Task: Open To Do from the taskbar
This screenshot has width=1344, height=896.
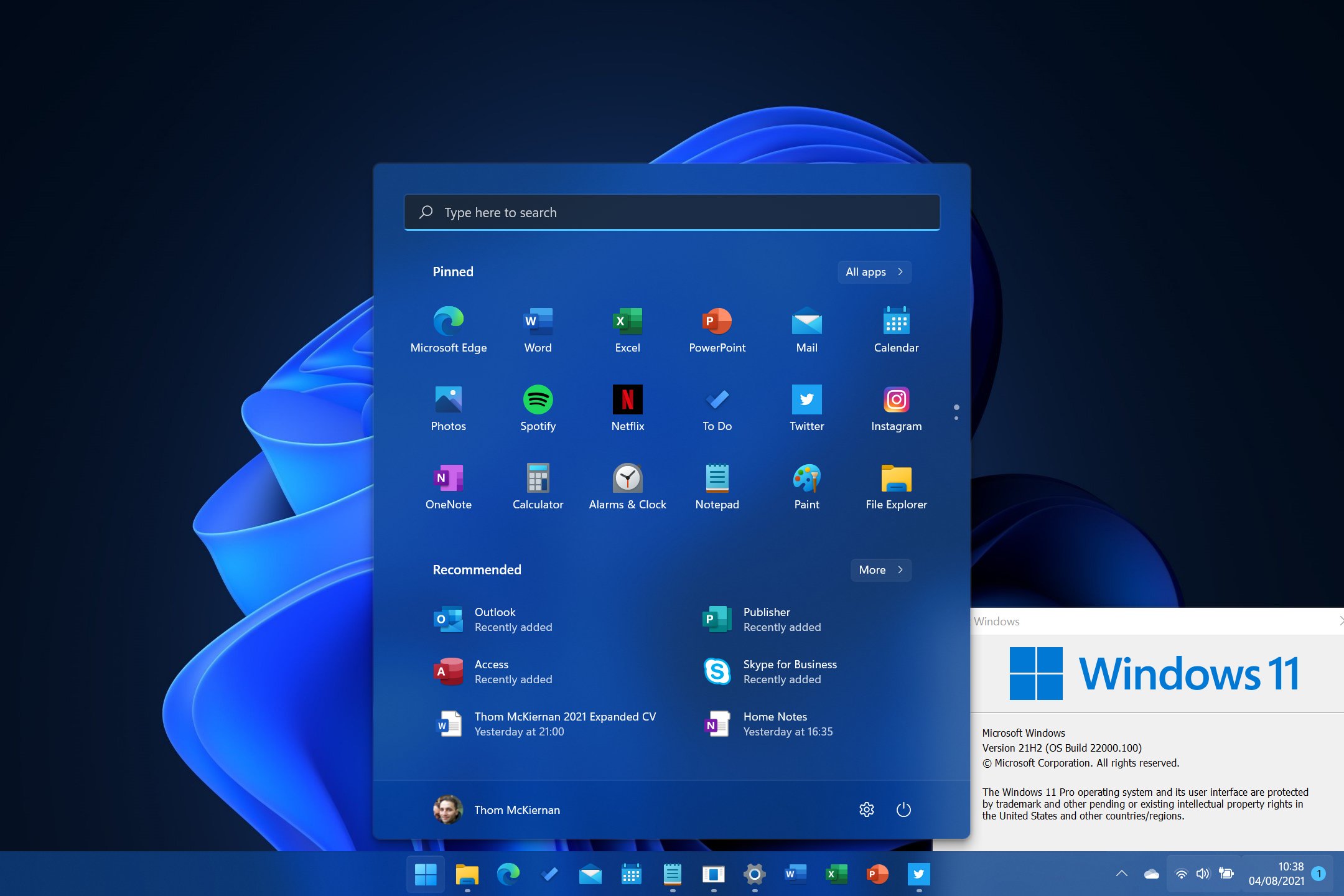Action: click(549, 874)
